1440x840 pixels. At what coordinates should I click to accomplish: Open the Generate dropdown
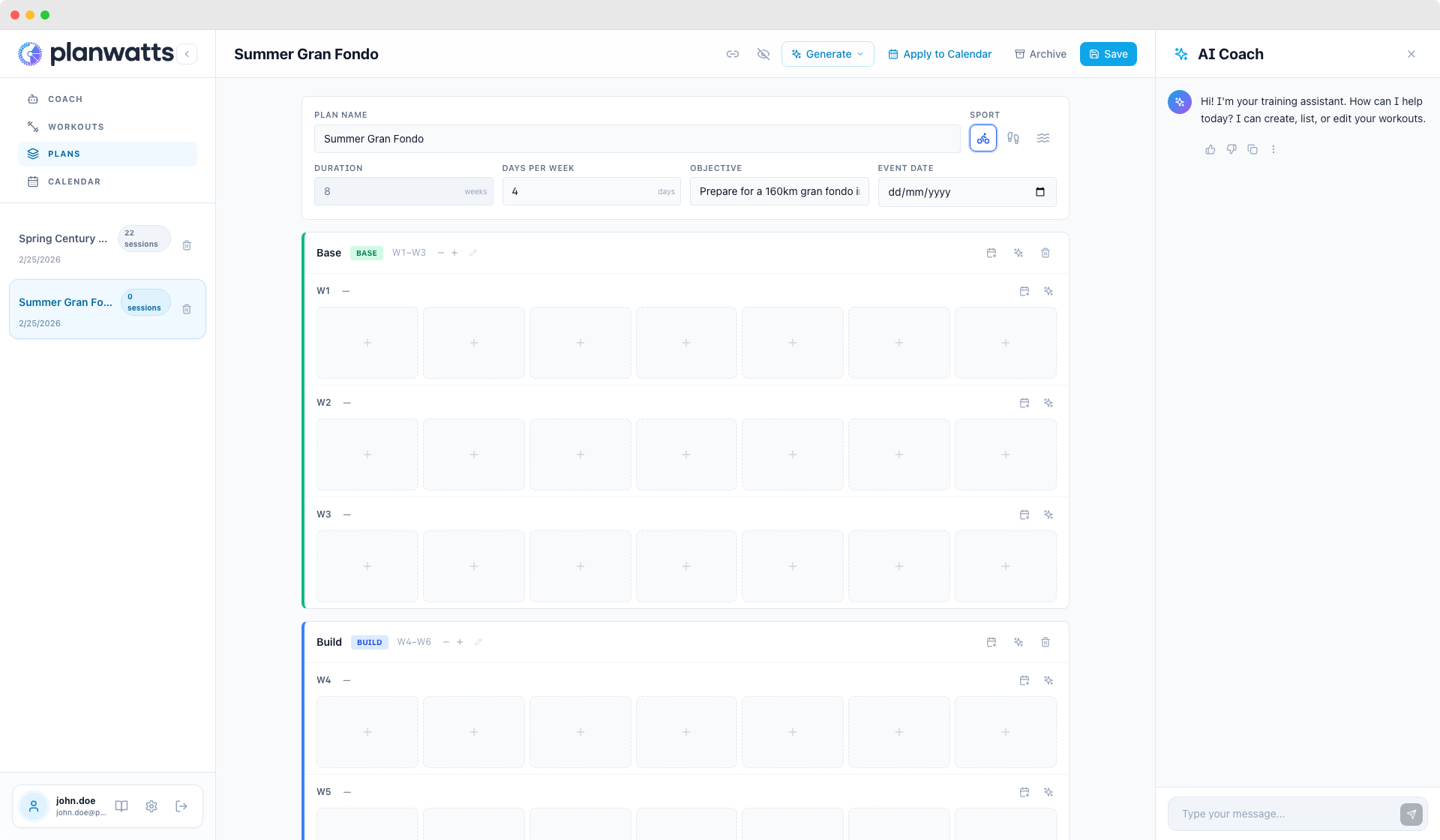(x=828, y=54)
